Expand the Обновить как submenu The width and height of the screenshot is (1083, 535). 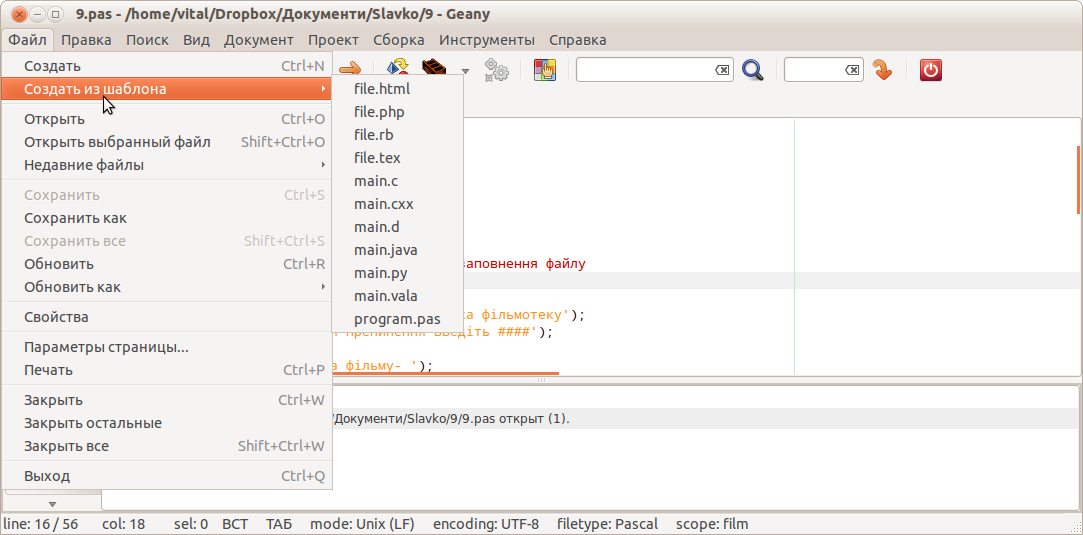(x=167, y=286)
